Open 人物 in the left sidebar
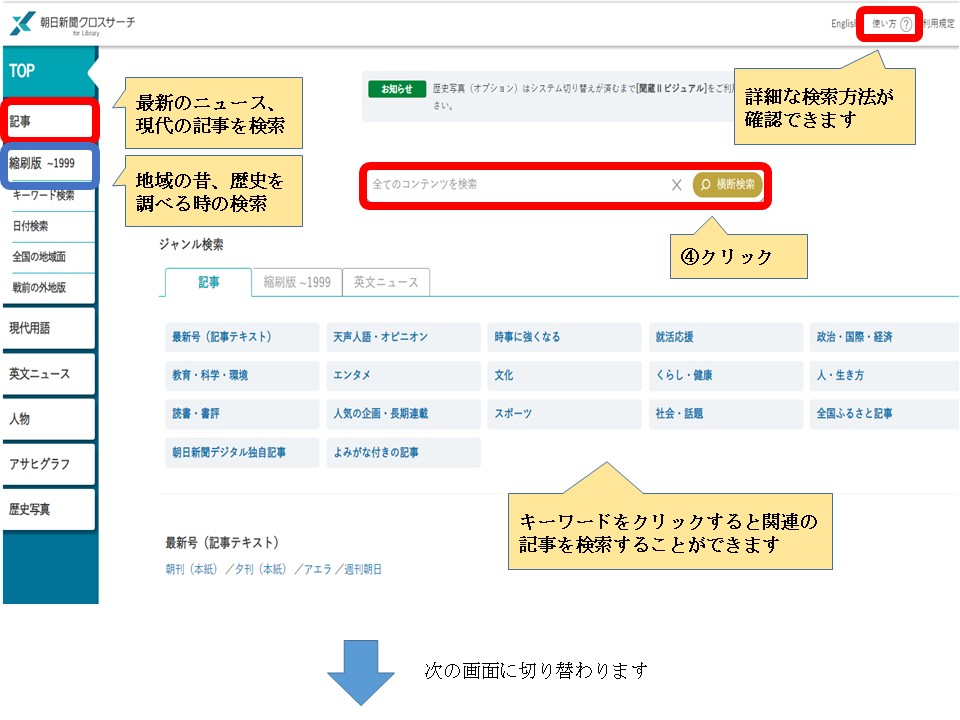Image resolution: width=960 pixels, height=720 pixels. [x=49, y=419]
